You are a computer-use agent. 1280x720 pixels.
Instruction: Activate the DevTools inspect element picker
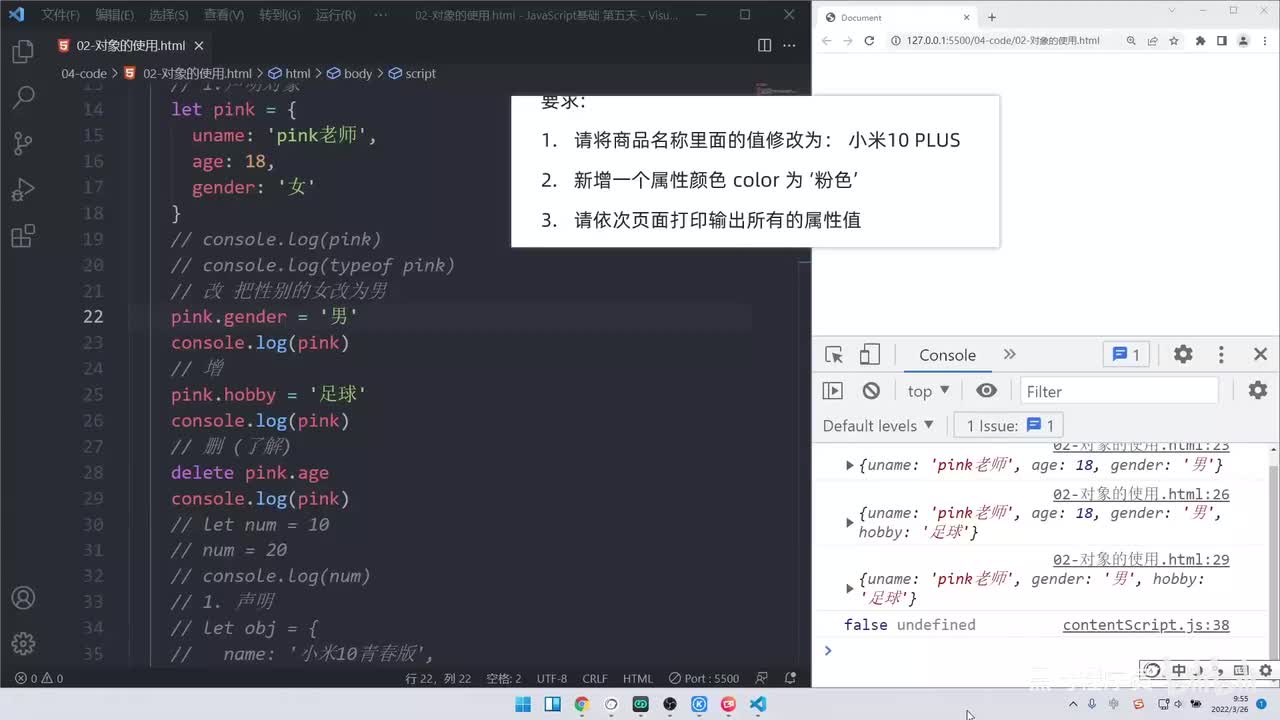834,355
